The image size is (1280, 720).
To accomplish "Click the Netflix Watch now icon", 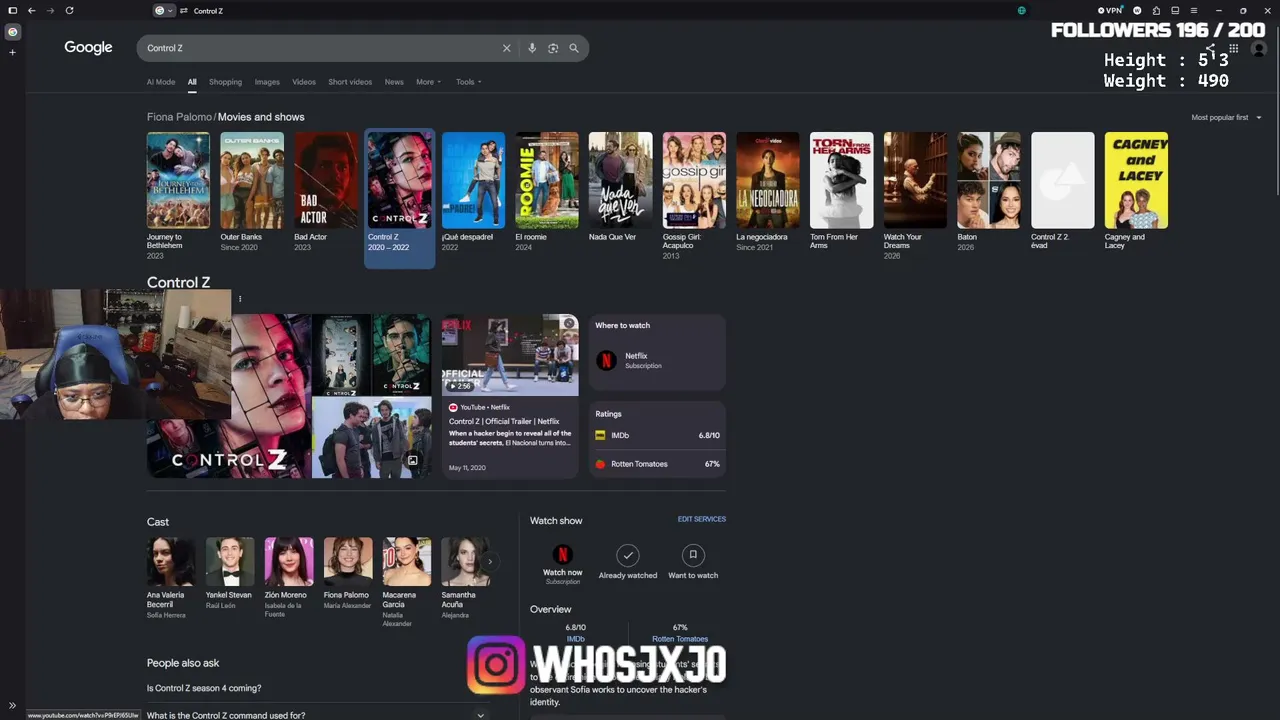I will pos(563,554).
